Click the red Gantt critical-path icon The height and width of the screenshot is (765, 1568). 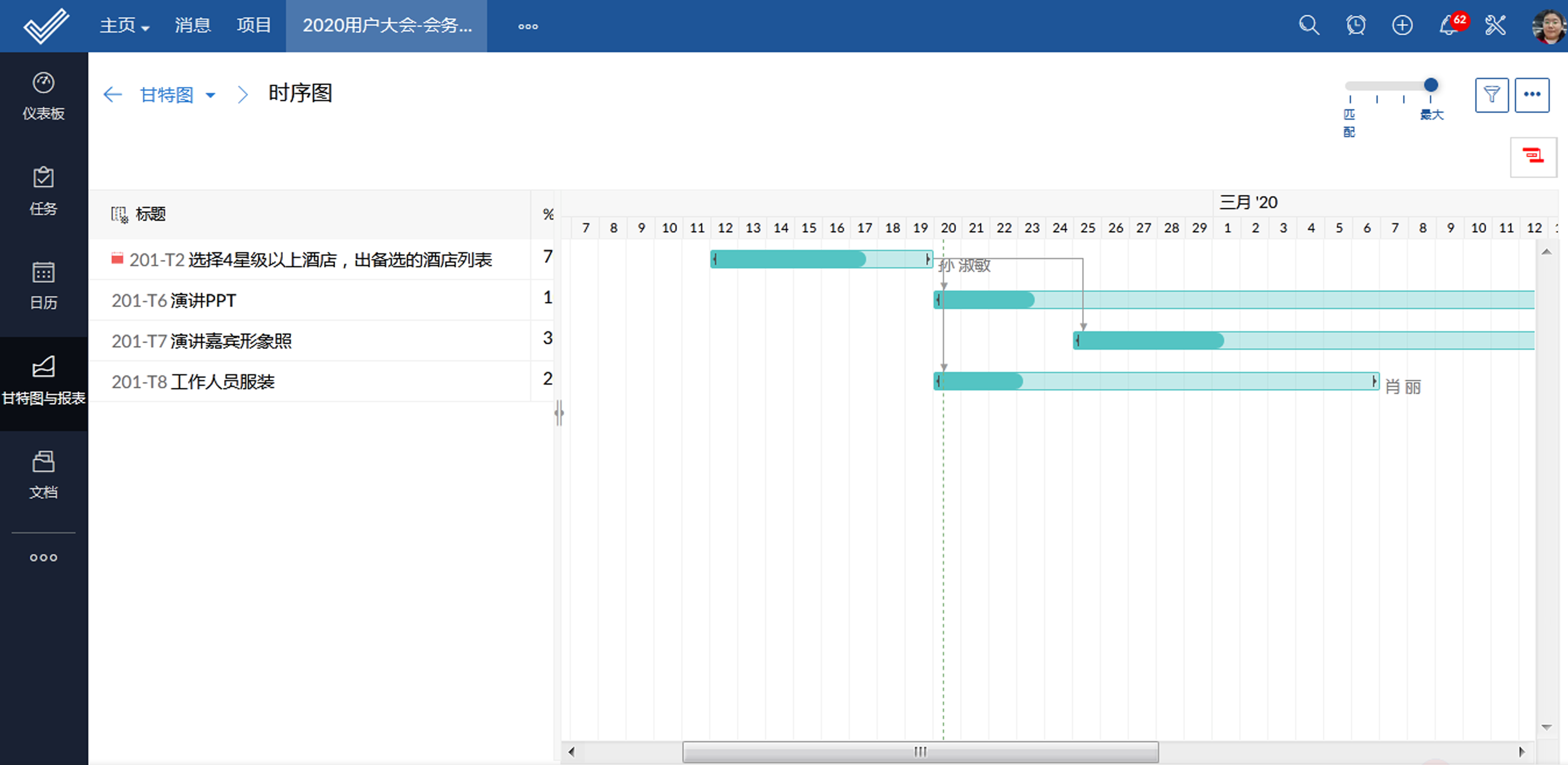pyautogui.click(x=1532, y=157)
